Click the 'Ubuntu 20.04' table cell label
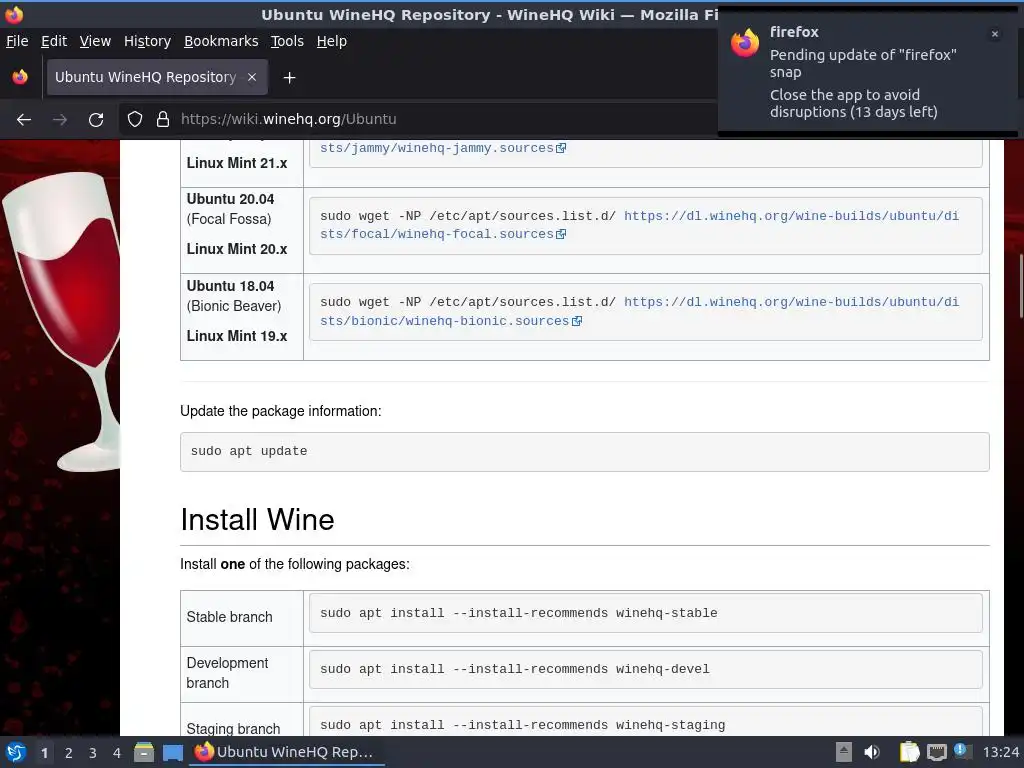 (231, 199)
